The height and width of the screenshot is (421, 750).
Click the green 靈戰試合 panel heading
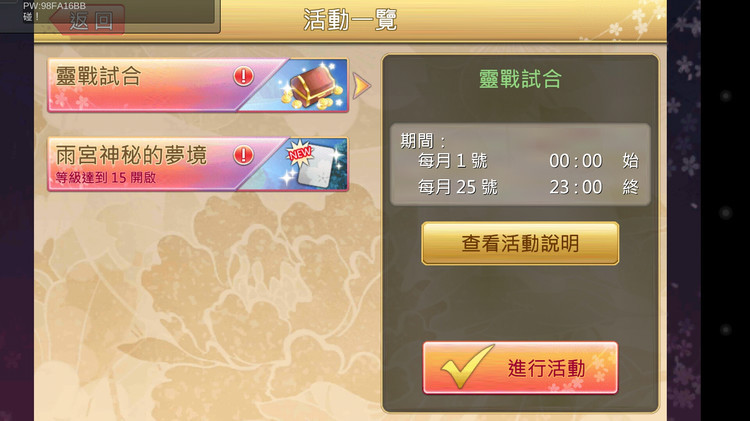pyautogui.click(x=520, y=79)
